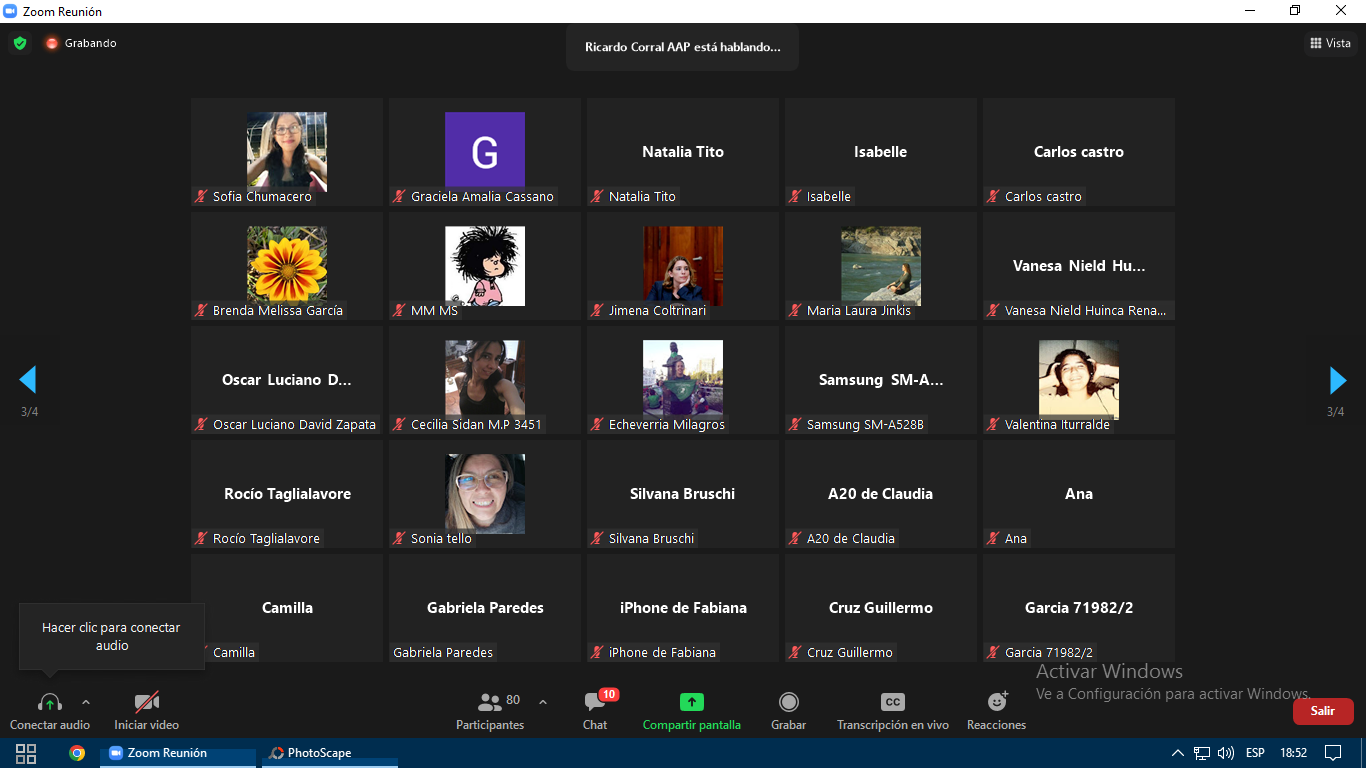The image size is (1366, 768).
Task: Switch to PhotoScape taskbar item
Action: pos(330,753)
